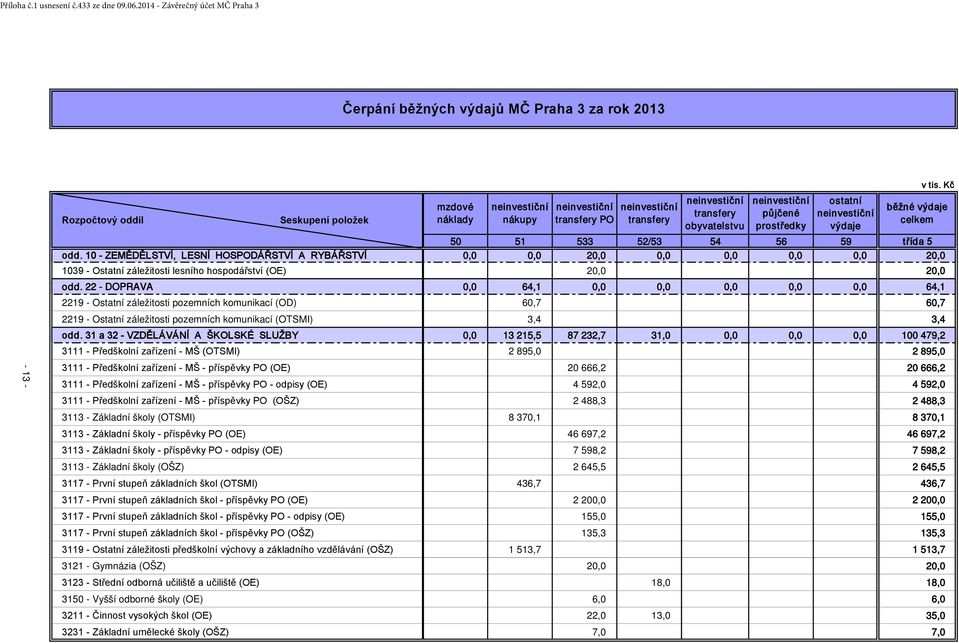The height and width of the screenshot is (643, 959).
Task: Click the value '46 697,2' under transfery PO
Action: pos(587,434)
